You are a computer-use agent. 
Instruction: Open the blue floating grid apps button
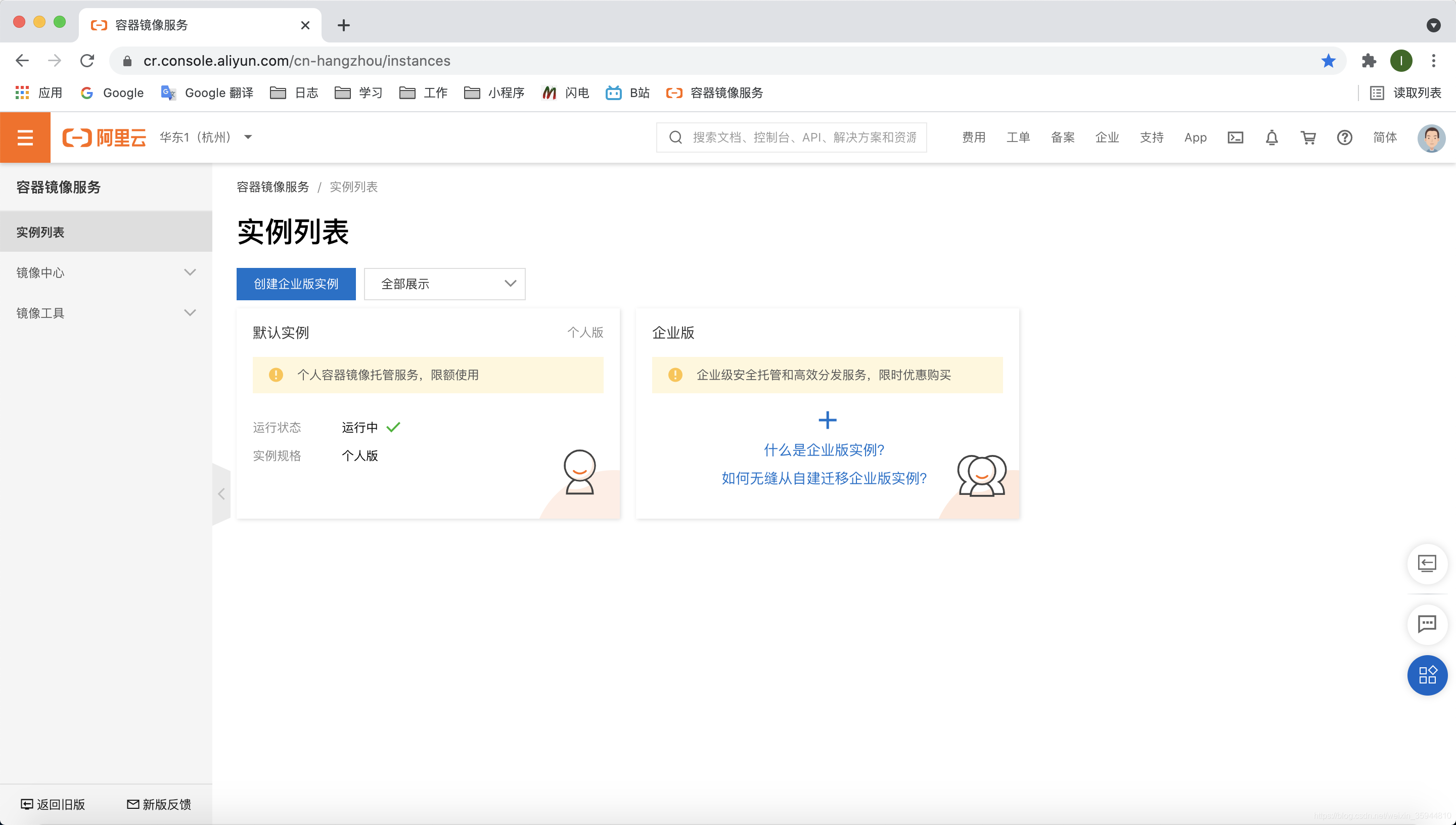point(1427,675)
